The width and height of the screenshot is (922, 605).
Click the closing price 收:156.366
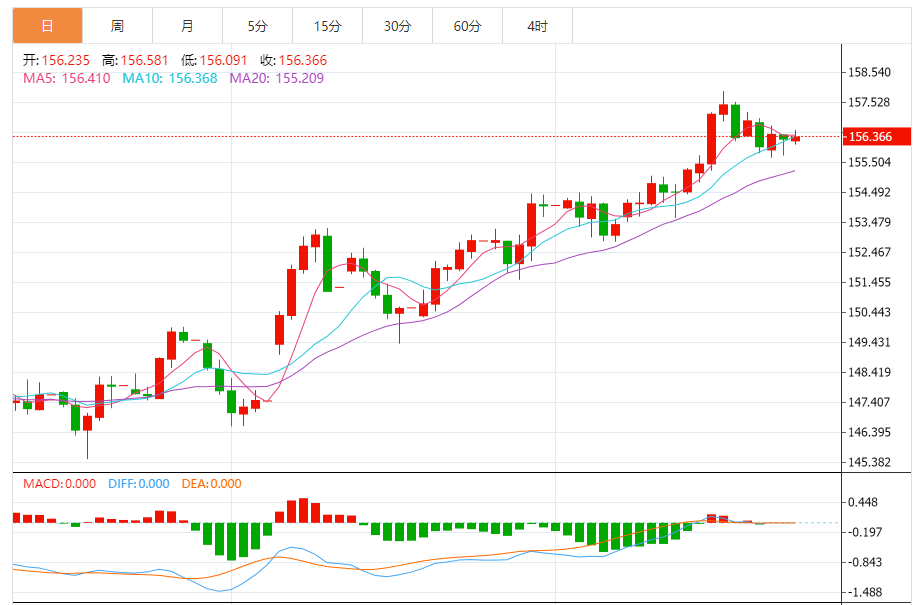pyautogui.click(x=293, y=60)
